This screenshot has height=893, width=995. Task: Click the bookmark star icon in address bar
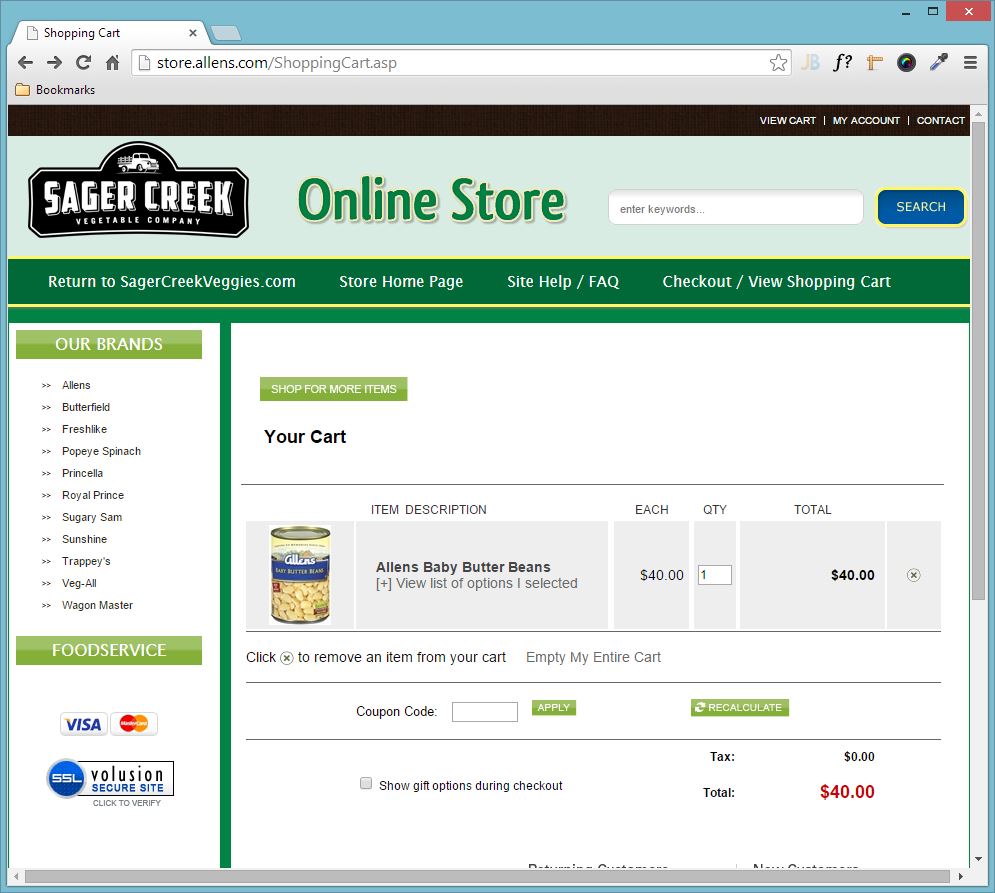778,63
